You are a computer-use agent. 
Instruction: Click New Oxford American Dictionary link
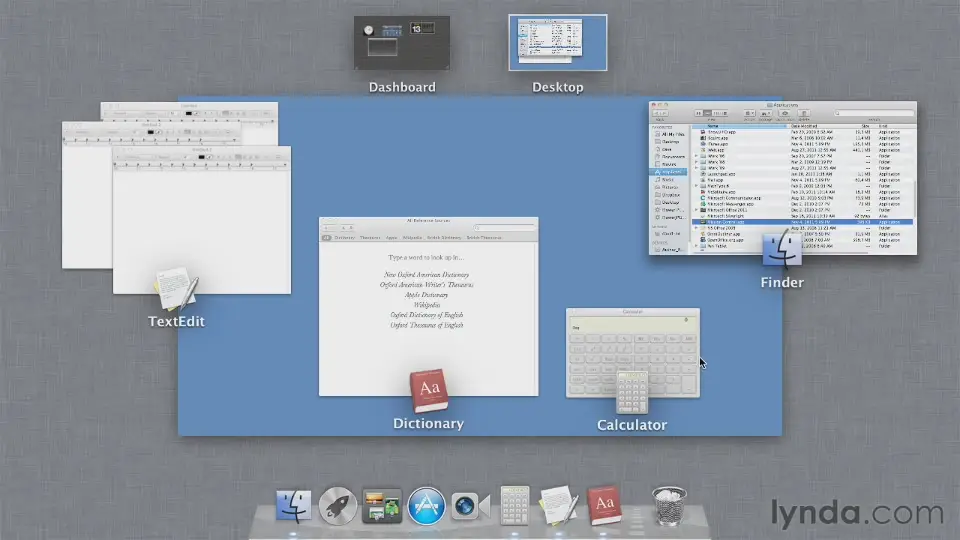(426, 275)
